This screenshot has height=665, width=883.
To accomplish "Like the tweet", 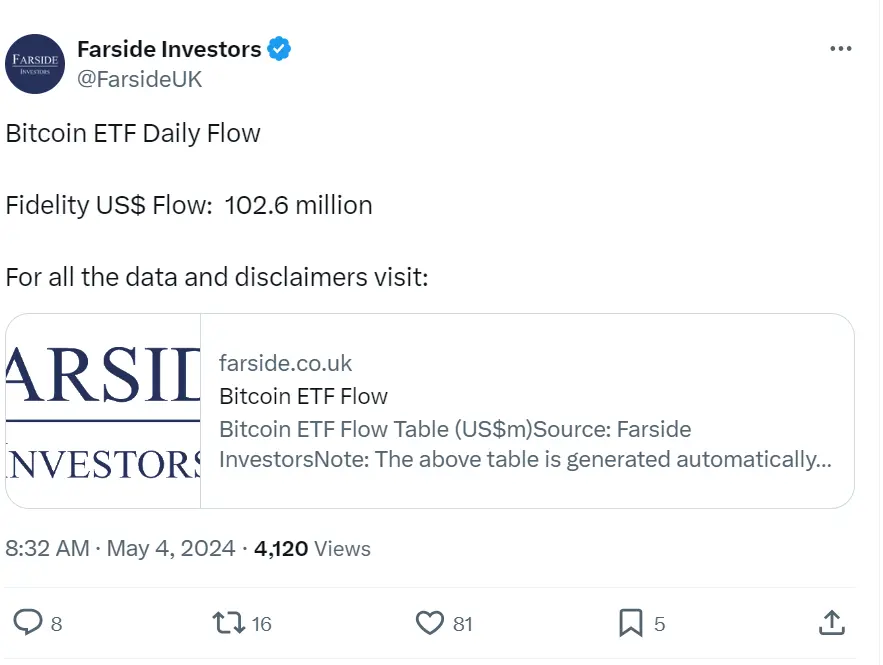I will click(x=432, y=623).
